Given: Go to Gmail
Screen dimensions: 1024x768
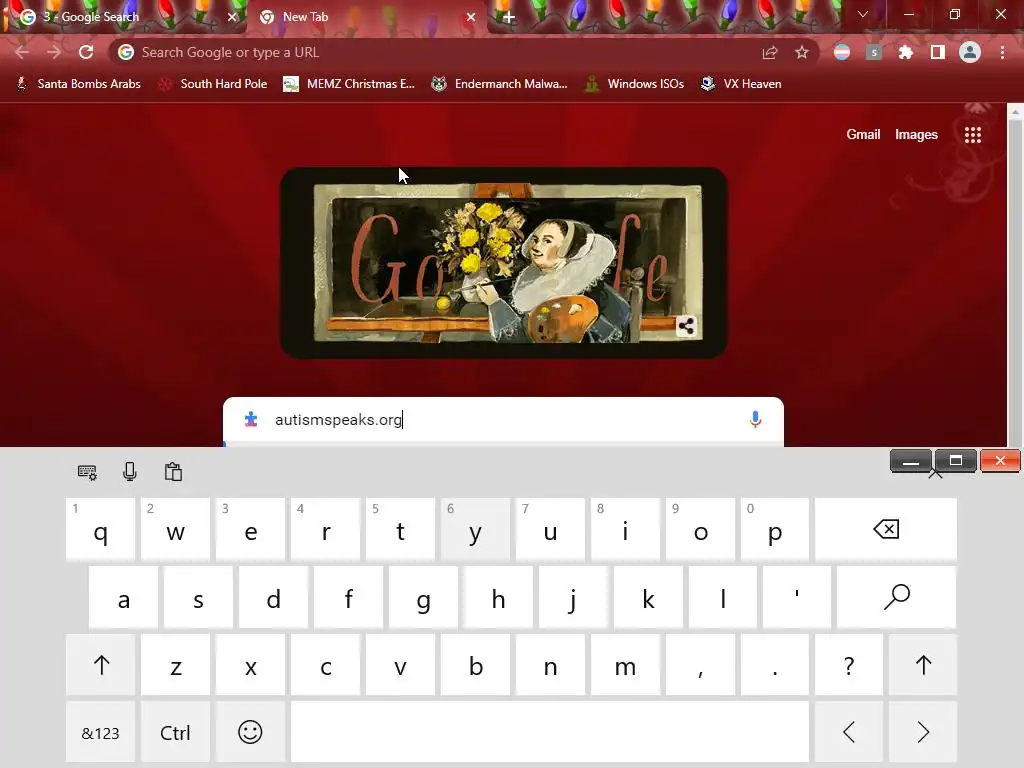Looking at the screenshot, I should pyautogui.click(x=863, y=135).
